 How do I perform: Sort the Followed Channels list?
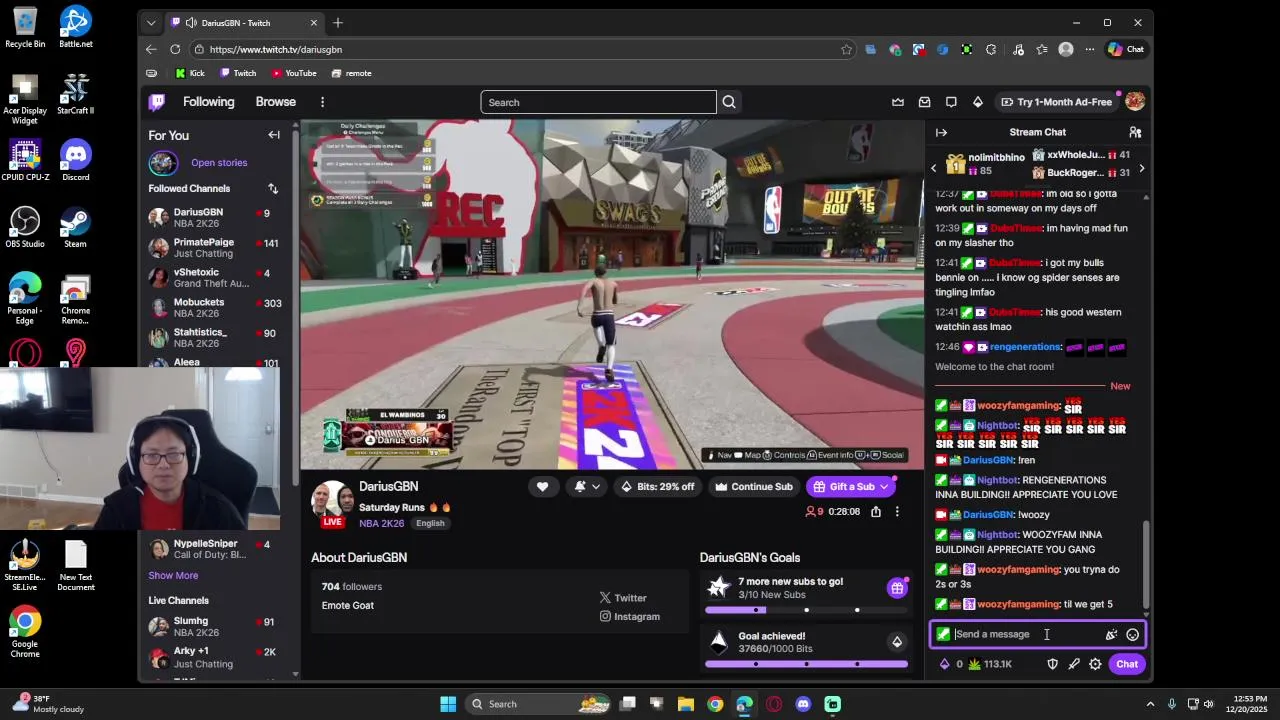tap(273, 188)
